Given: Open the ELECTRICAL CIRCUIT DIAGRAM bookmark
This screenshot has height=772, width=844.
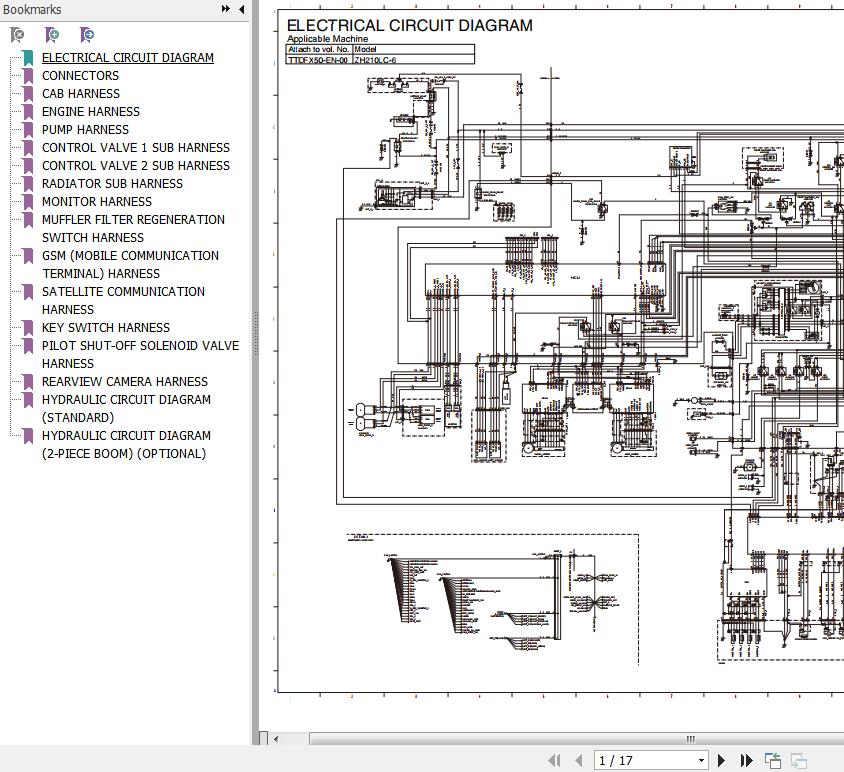Looking at the screenshot, I should pos(127,58).
